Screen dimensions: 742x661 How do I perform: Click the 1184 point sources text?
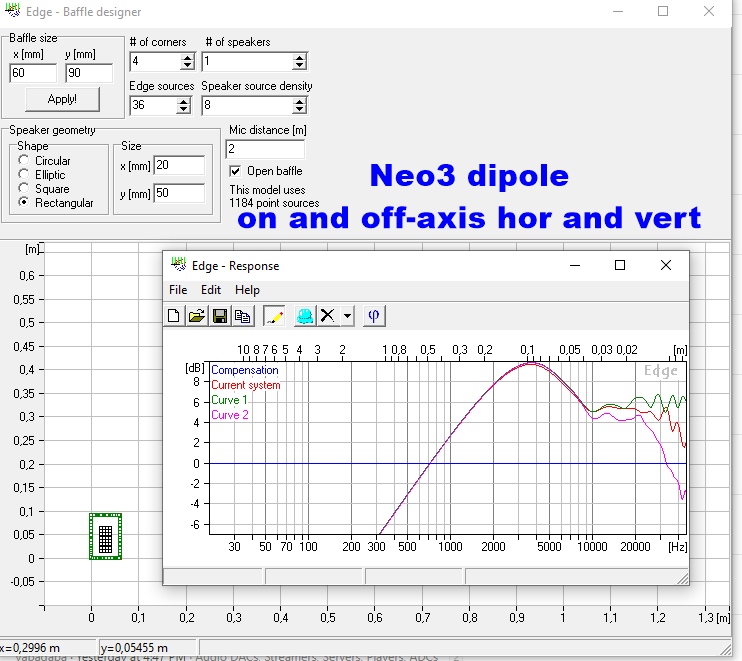point(274,203)
